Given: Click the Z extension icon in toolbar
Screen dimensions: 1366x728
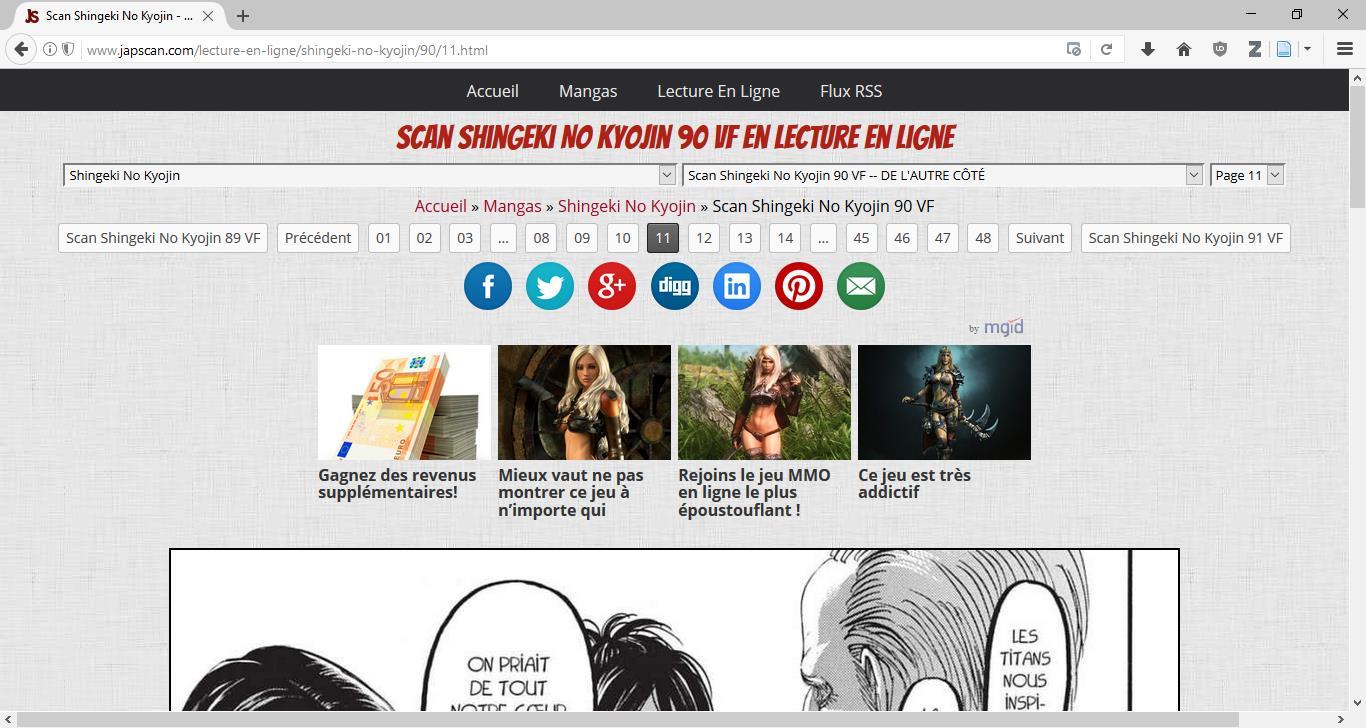Looking at the screenshot, I should 1254,49.
